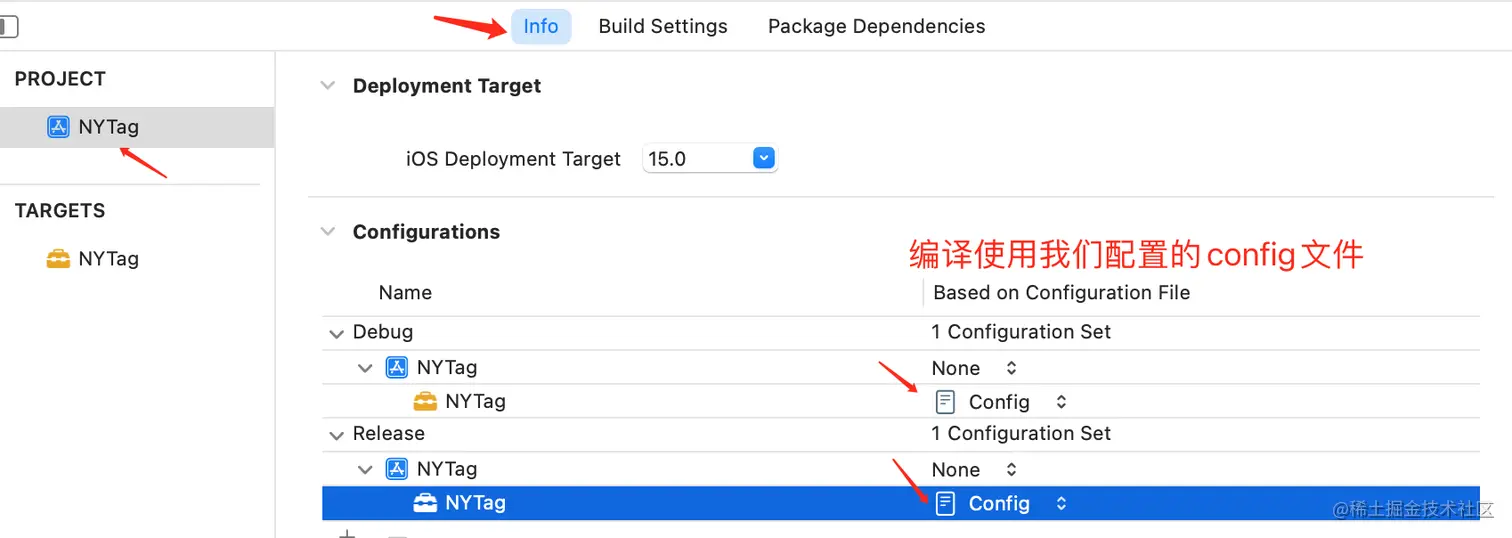Click the Config file icon in Debug row
The height and width of the screenshot is (538, 1512).
pyautogui.click(x=944, y=401)
